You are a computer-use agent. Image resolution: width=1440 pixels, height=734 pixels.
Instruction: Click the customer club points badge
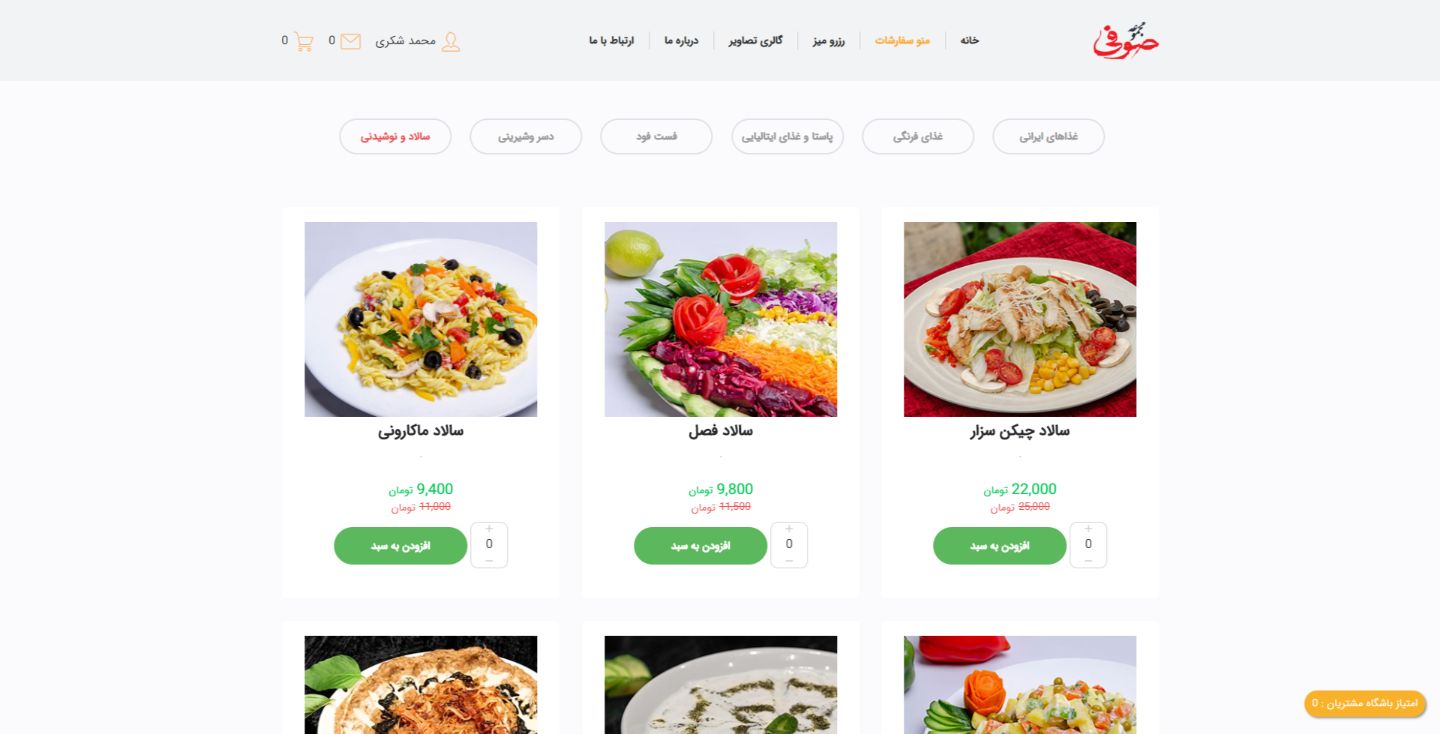(1365, 703)
